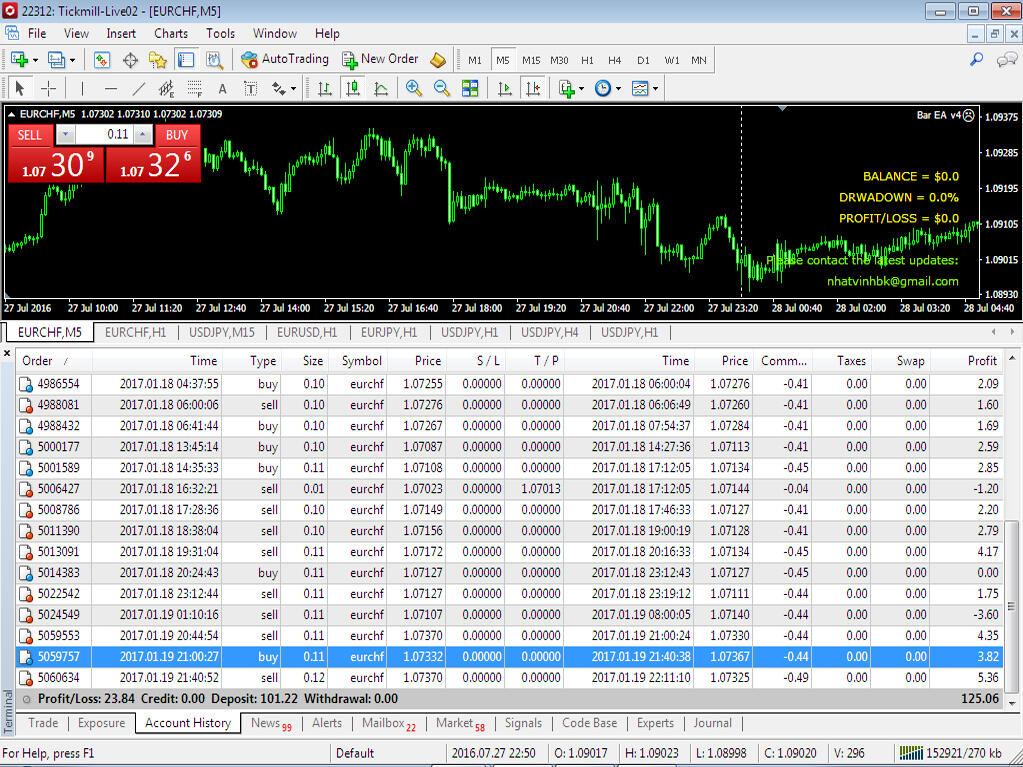
Task: Select the M30 timeframe
Action: (559, 60)
